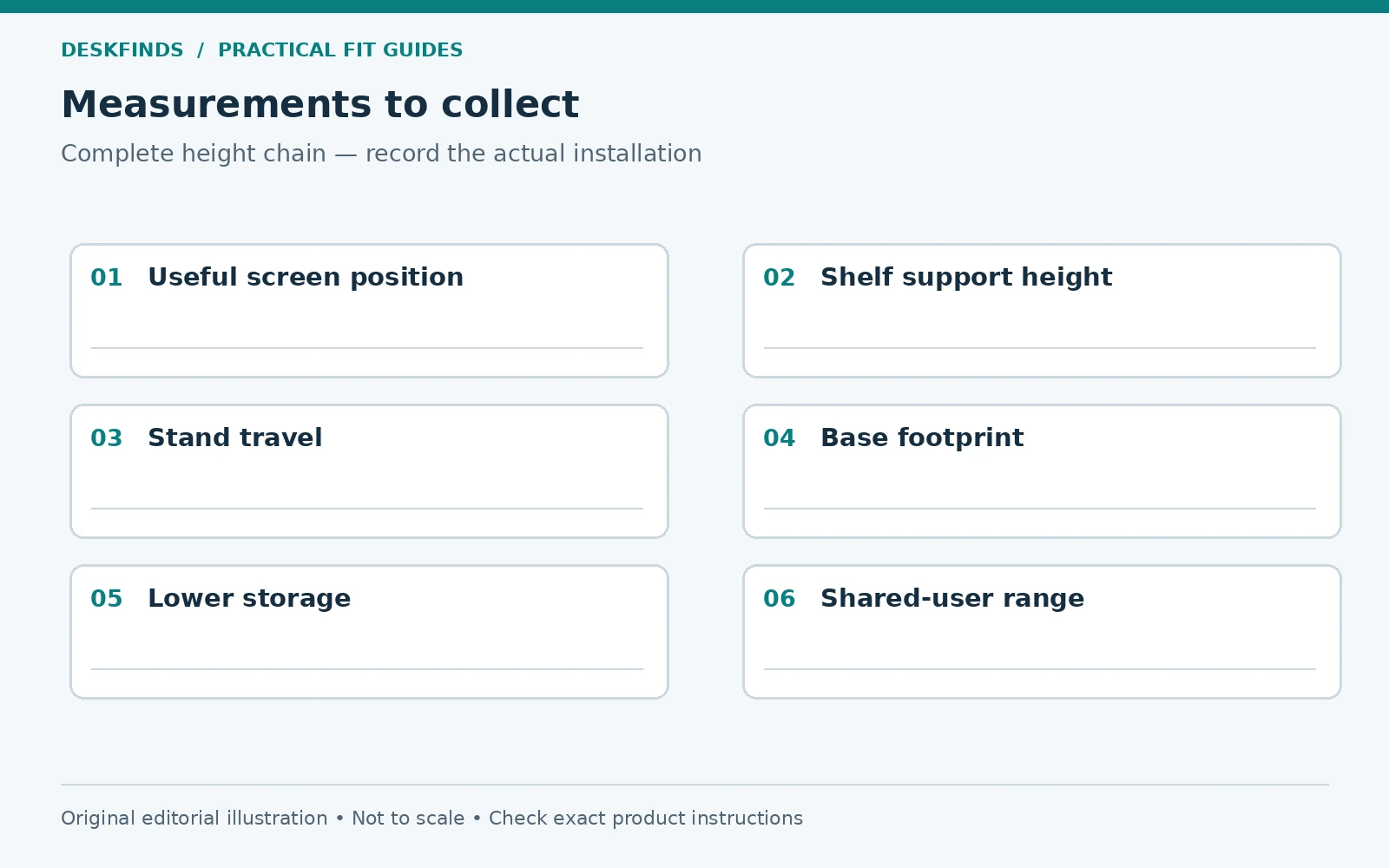1389x868 pixels.
Task: Click the 'Shared-user range' card title
Action: point(952,599)
